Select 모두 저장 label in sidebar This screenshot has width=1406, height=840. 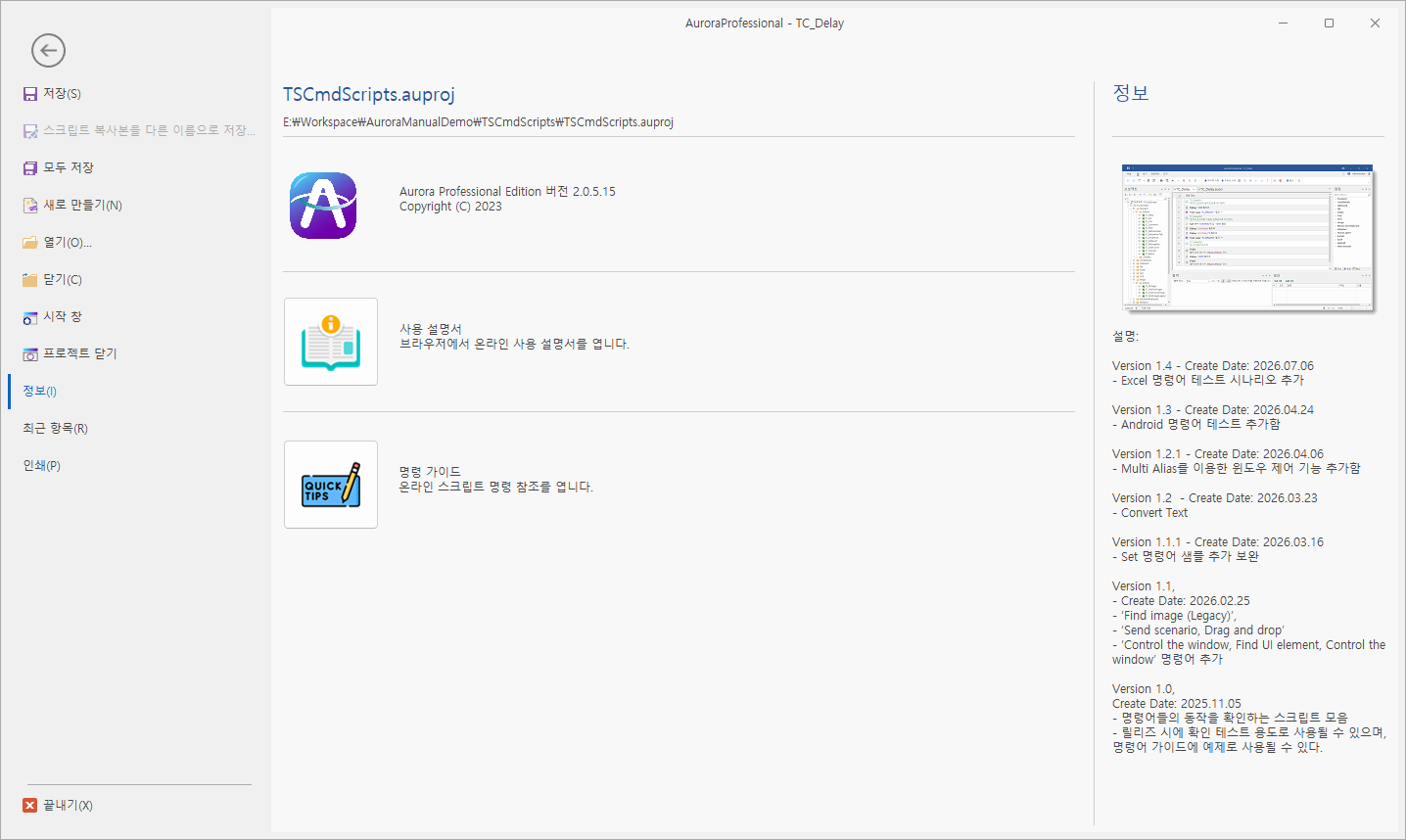69,167
